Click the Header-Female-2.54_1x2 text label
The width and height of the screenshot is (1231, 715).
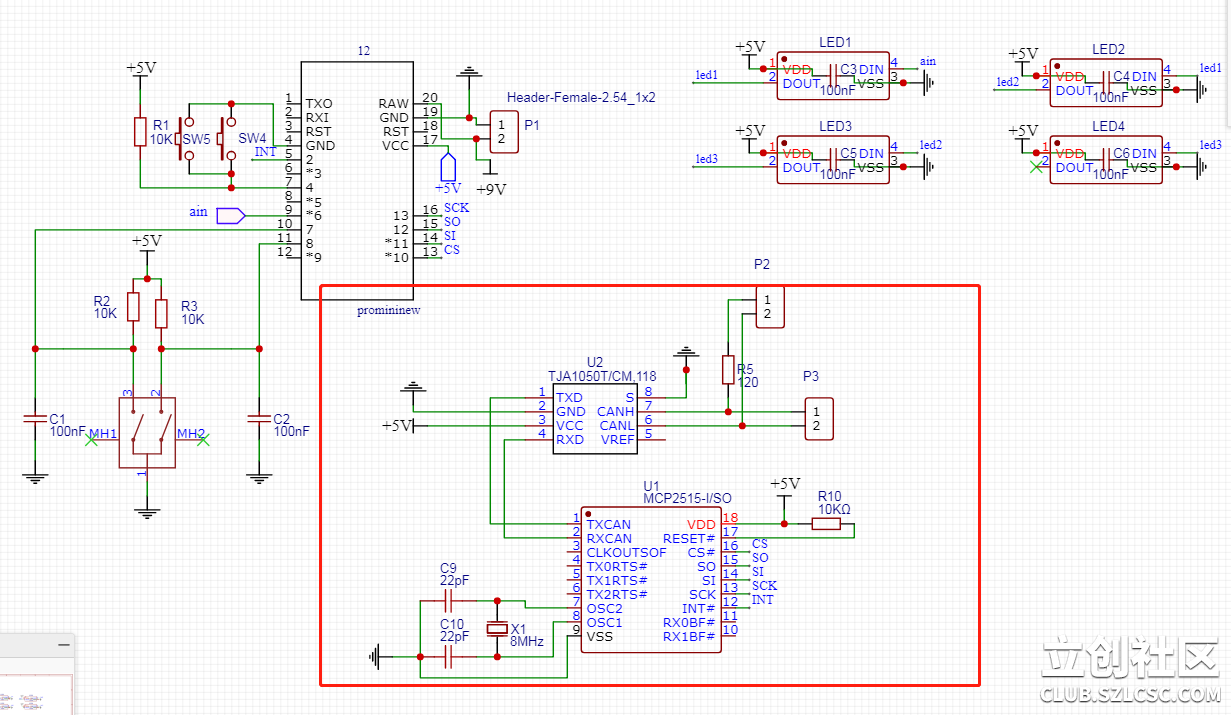tap(581, 97)
